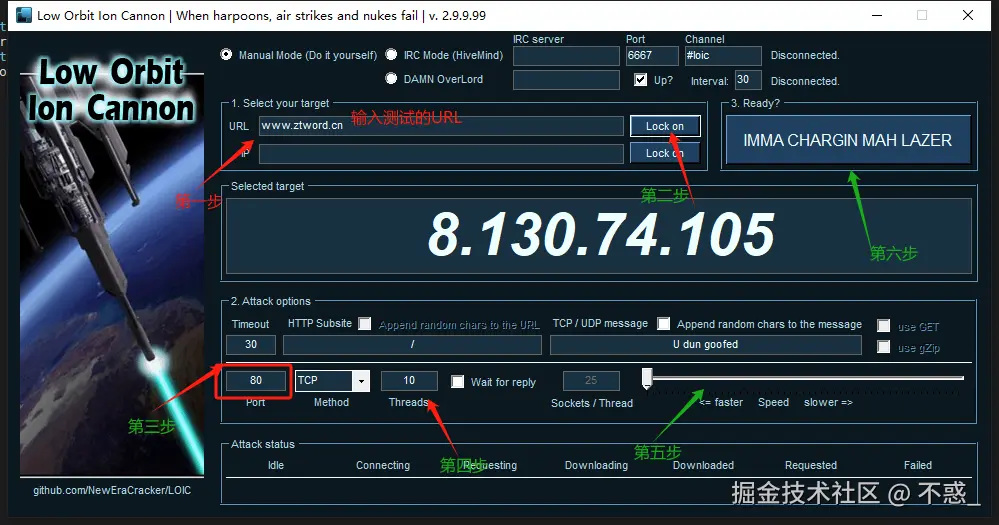Click the Interval field showing 30
The height and width of the screenshot is (525, 999).
coord(748,80)
